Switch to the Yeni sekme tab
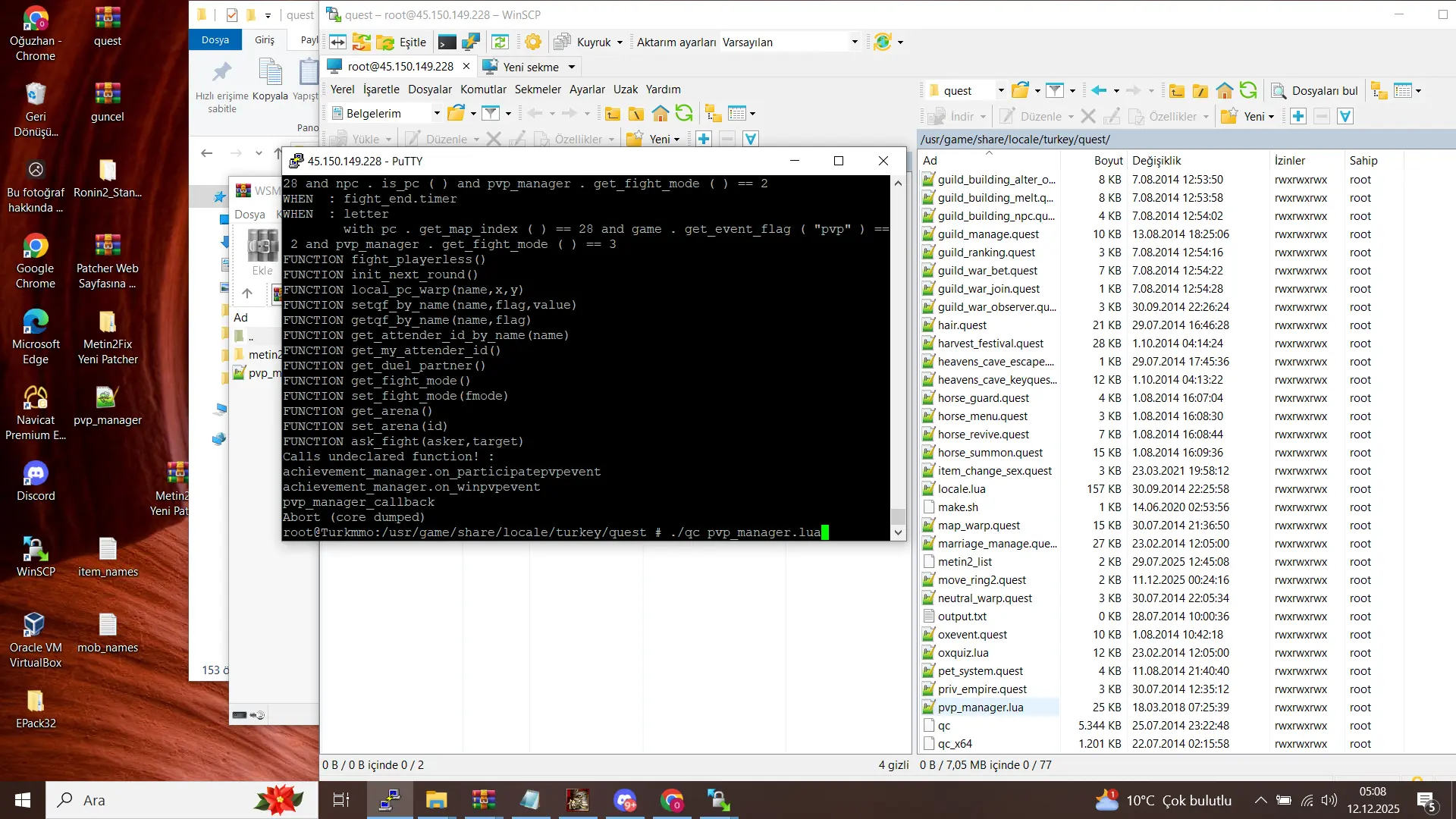Screen dimensions: 1456x819 point(530,67)
